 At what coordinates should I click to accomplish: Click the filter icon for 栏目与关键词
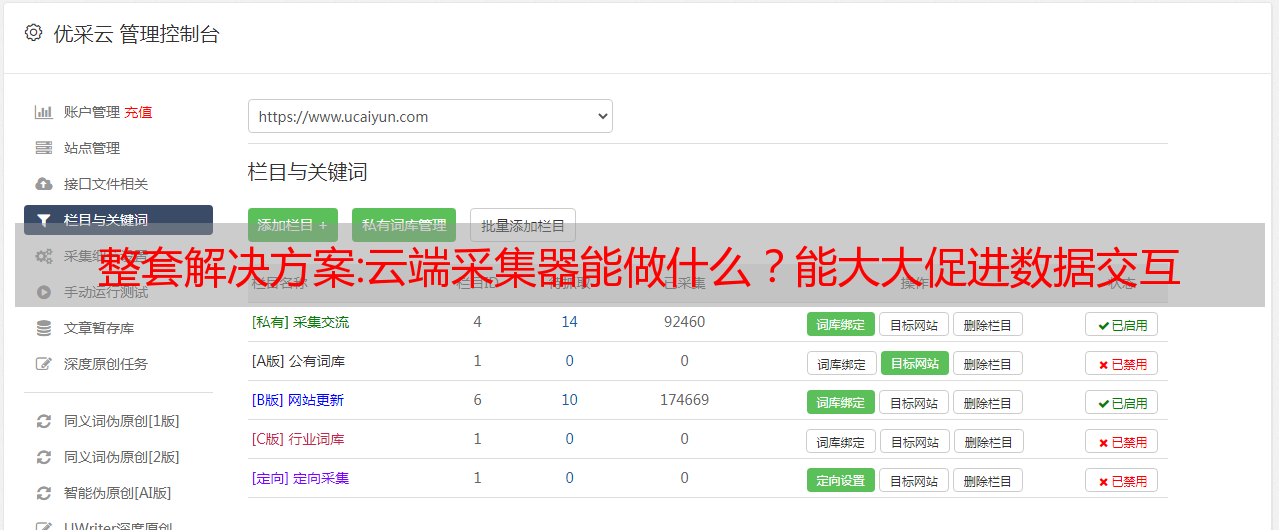(x=43, y=220)
